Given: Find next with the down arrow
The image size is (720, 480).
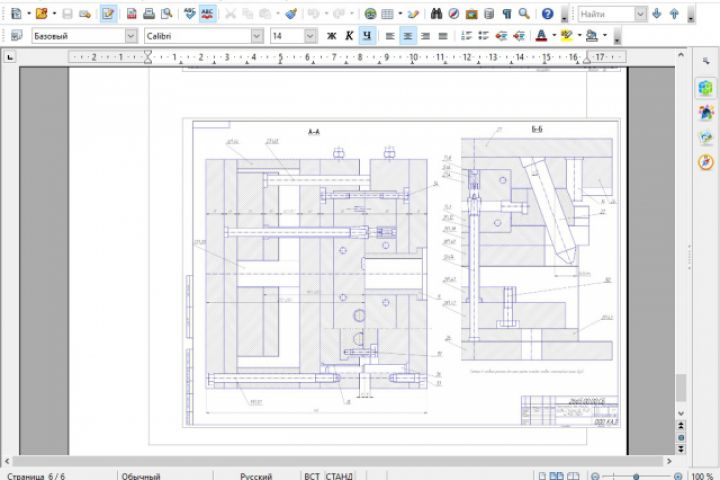Looking at the screenshot, I should pyautogui.click(x=657, y=14).
